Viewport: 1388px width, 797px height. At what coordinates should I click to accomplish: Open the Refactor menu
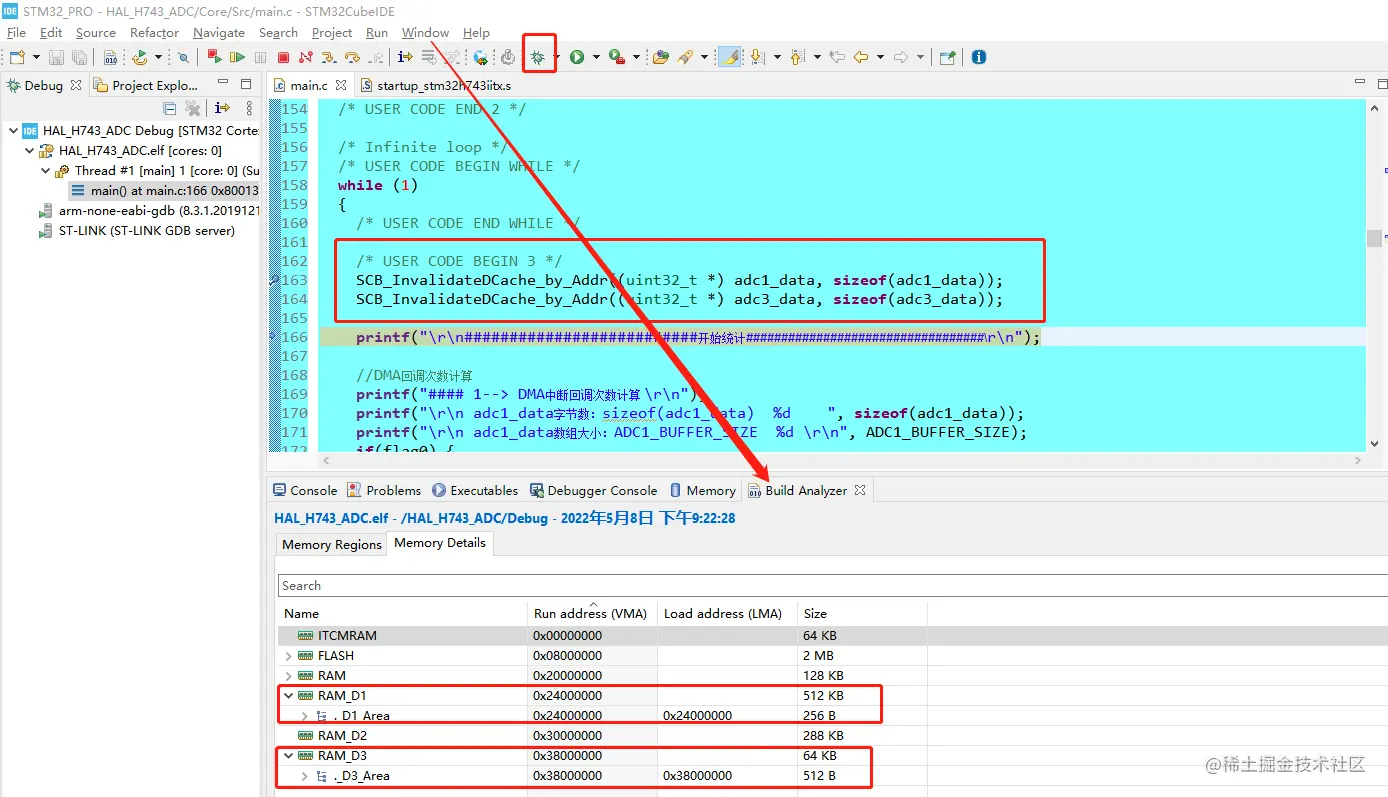pyautogui.click(x=154, y=33)
